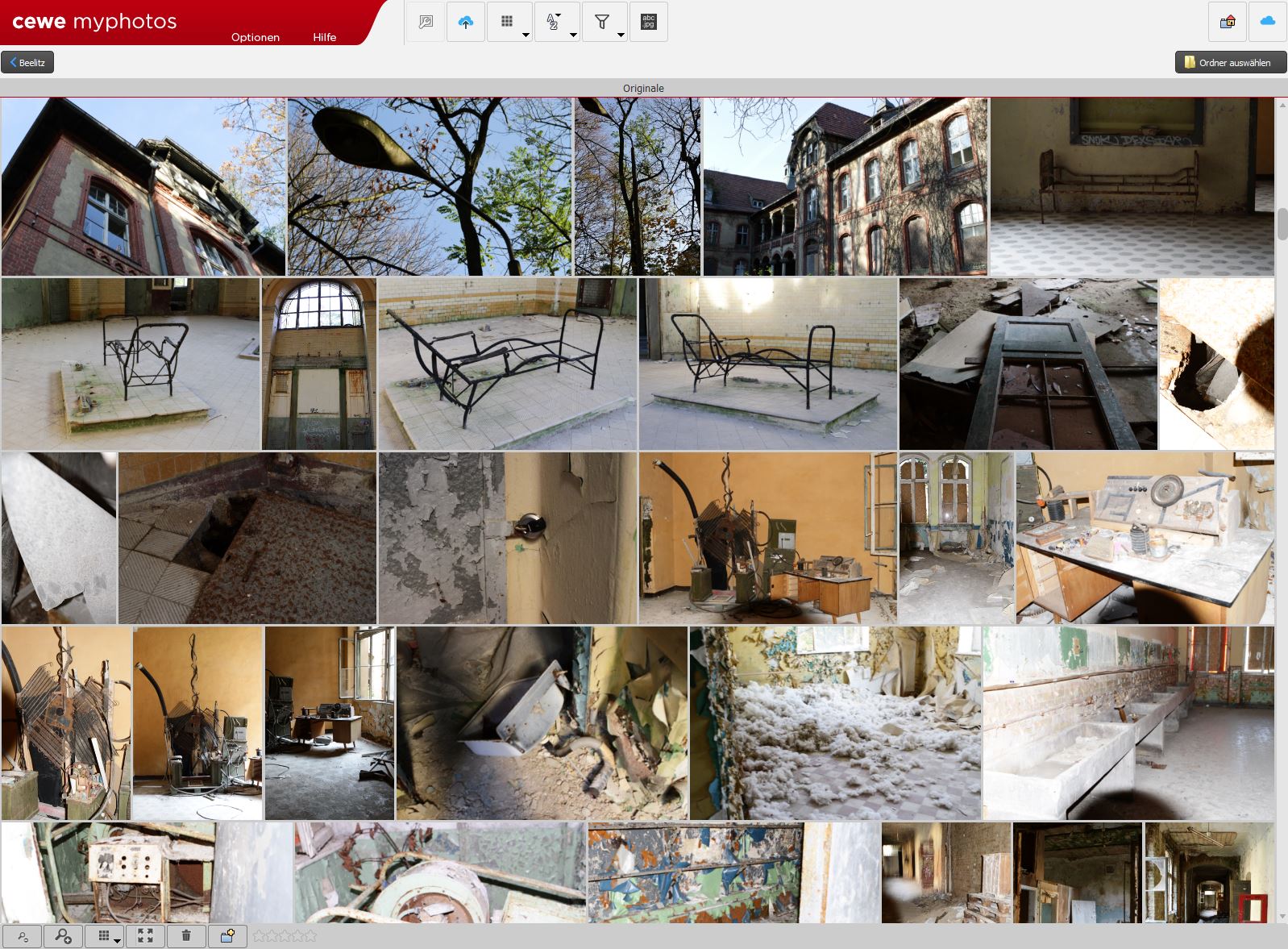Click the home folder icon at top right
Screen dimensions: 1288x949
click(x=1227, y=22)
